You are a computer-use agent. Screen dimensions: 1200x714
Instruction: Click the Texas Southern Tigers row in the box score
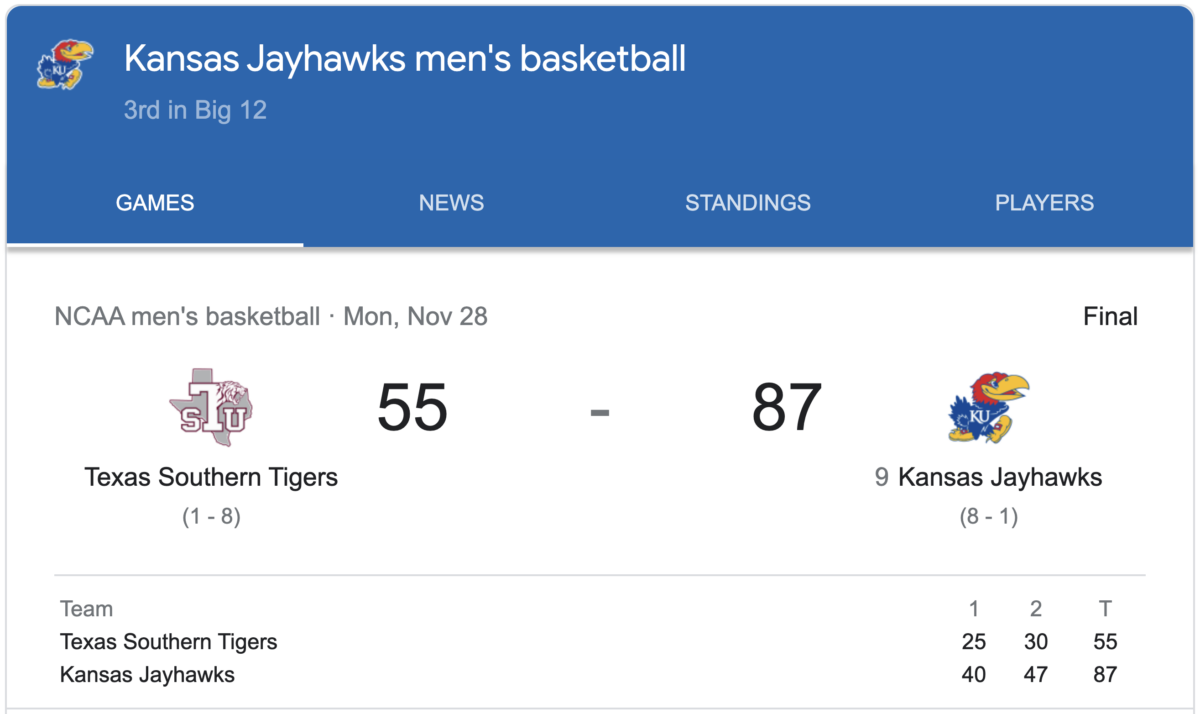(x=168, y=642)
